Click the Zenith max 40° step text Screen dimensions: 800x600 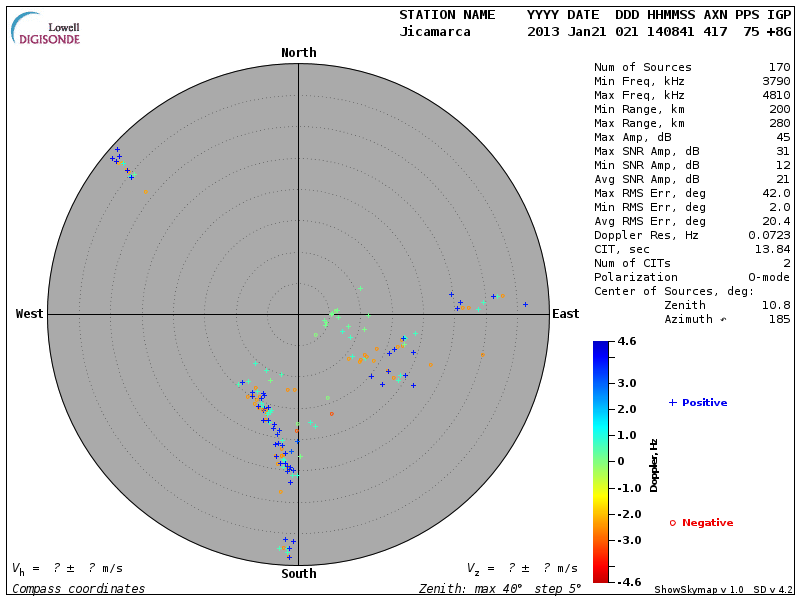(x=500, y=589)
